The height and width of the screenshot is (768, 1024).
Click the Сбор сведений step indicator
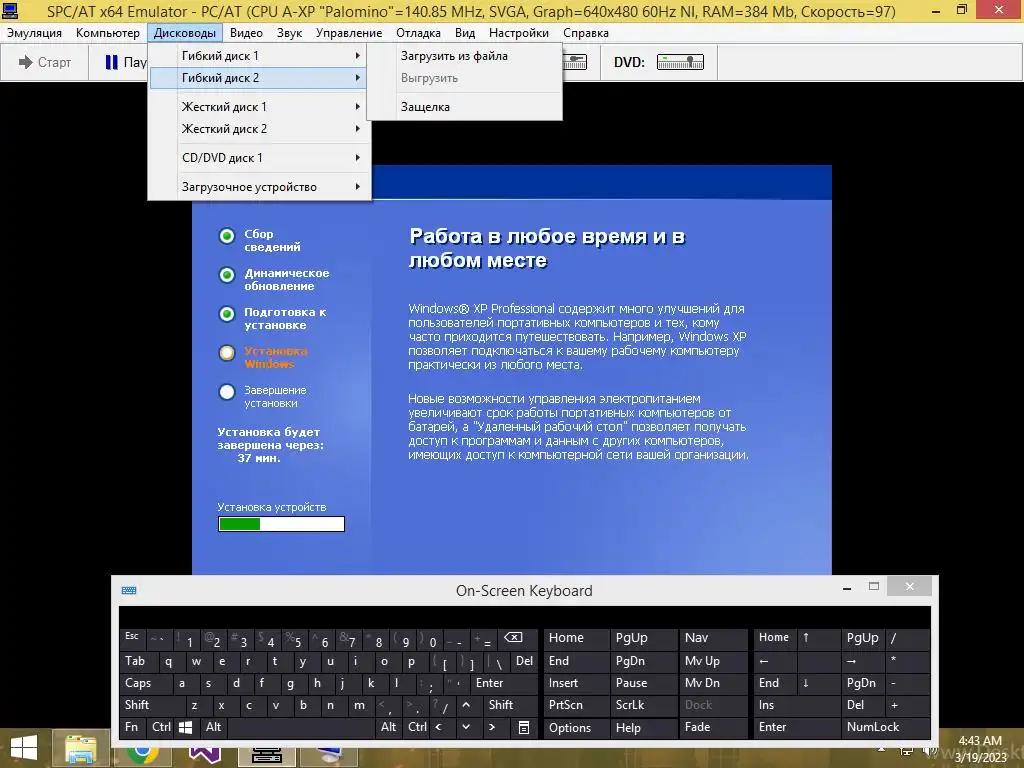coord(227,236)
